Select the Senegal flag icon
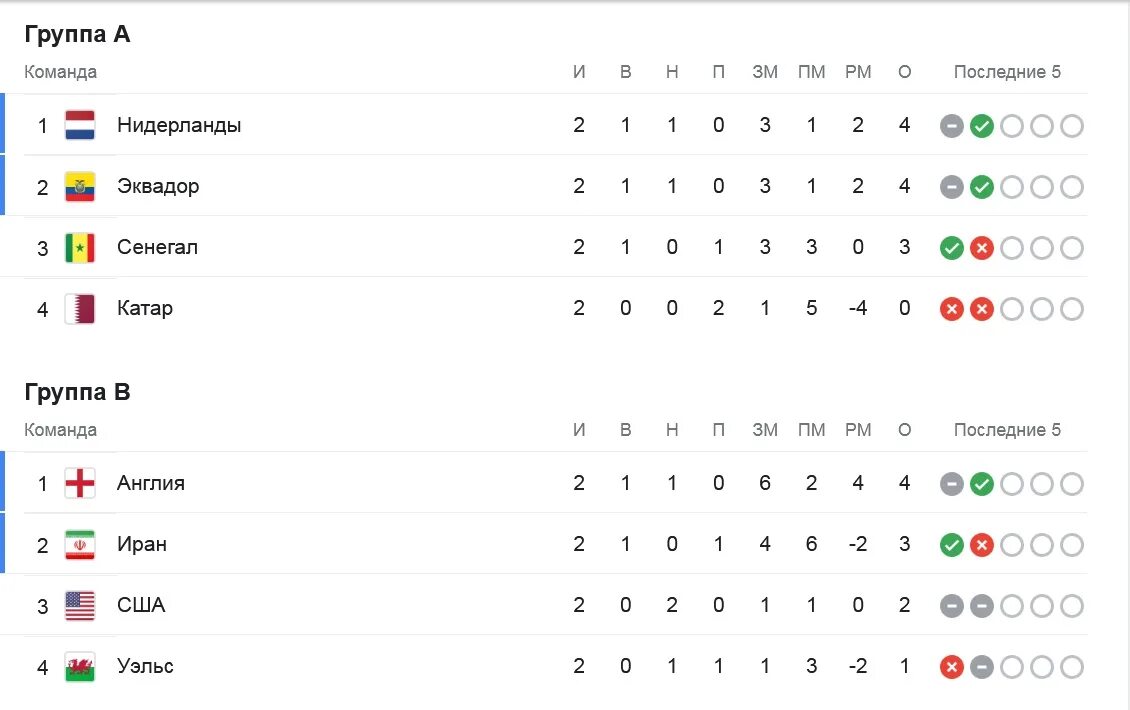The height and width of the screenshot is (710, 1130). (x=80, y=248)
